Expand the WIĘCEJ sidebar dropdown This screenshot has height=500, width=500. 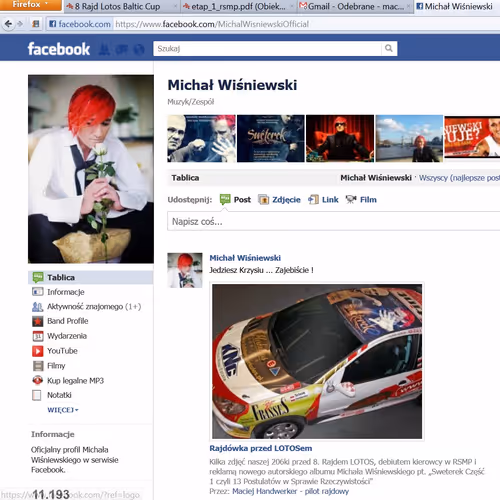63,410
